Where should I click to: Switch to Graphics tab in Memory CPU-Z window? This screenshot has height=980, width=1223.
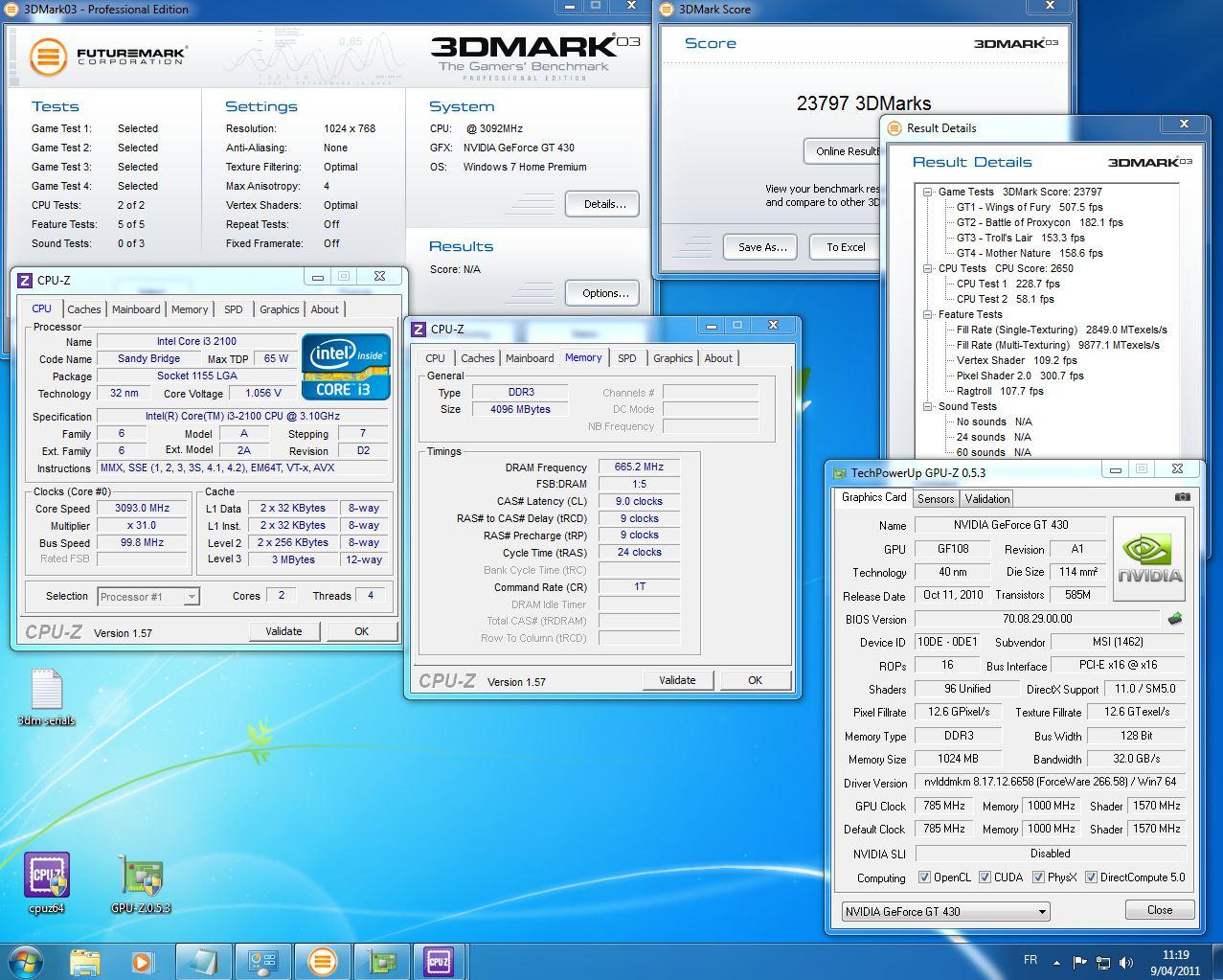pos(672,358)
